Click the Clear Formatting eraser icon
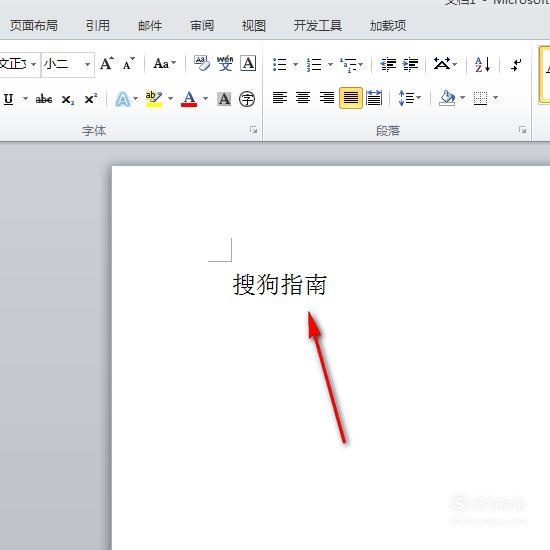The width and height of the screenshot is (550, 550). [x=202, y=63]
